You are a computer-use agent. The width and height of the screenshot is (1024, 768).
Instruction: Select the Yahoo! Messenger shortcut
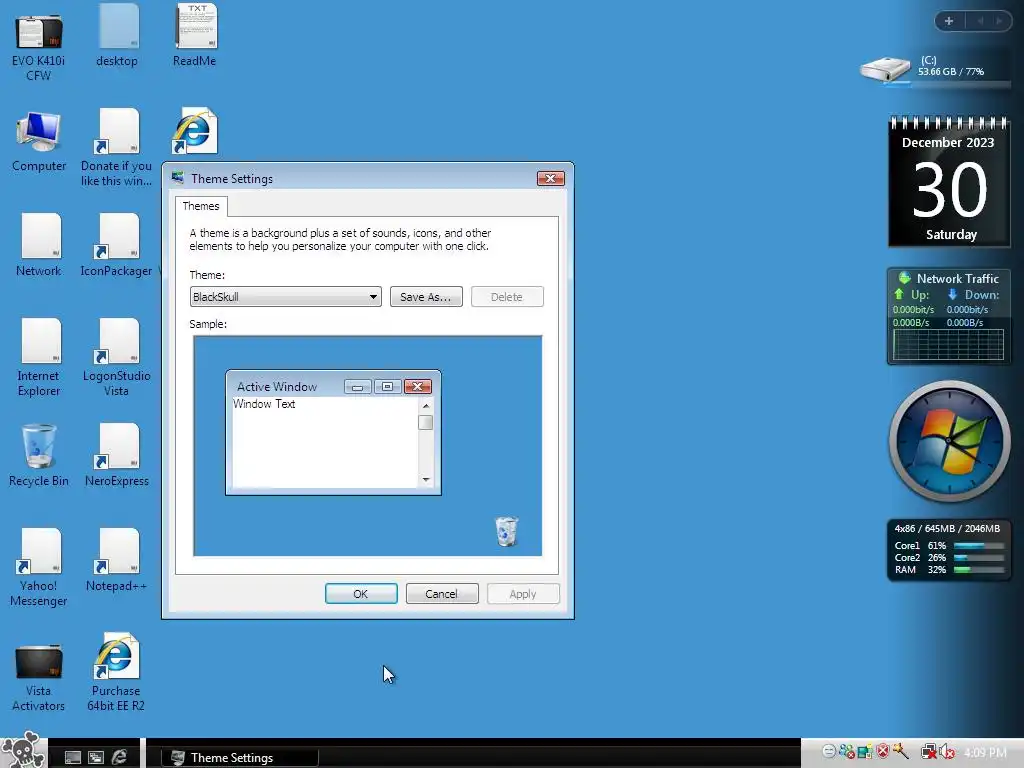(39, 568)
